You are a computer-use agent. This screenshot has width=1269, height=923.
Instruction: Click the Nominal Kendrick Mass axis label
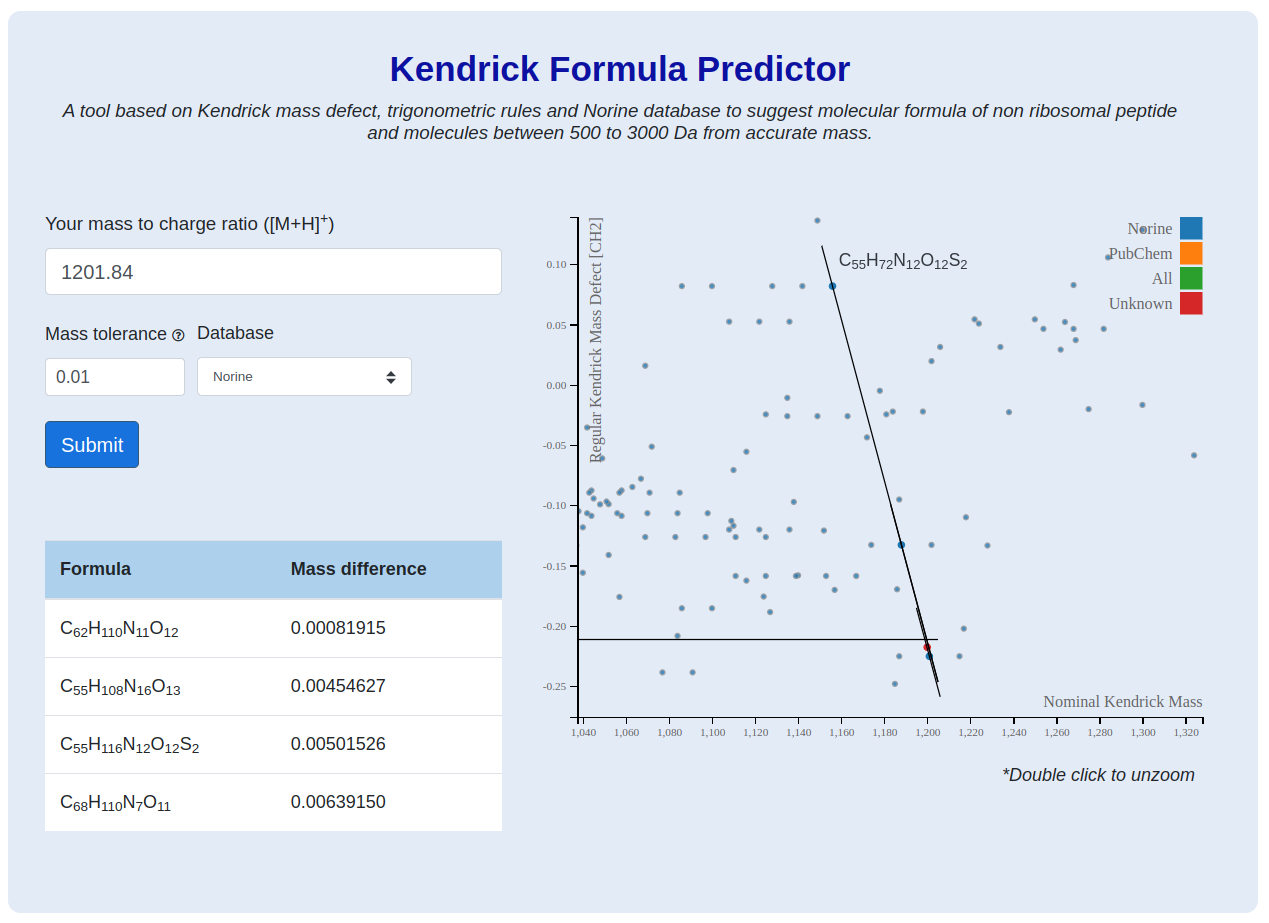[1122, 702]
